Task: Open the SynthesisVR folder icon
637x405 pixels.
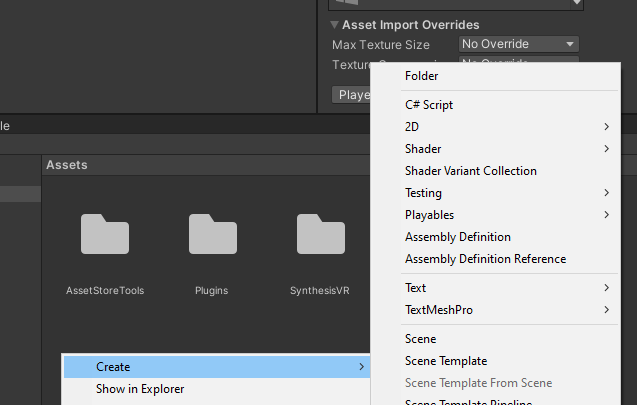Action: (321, 234)
